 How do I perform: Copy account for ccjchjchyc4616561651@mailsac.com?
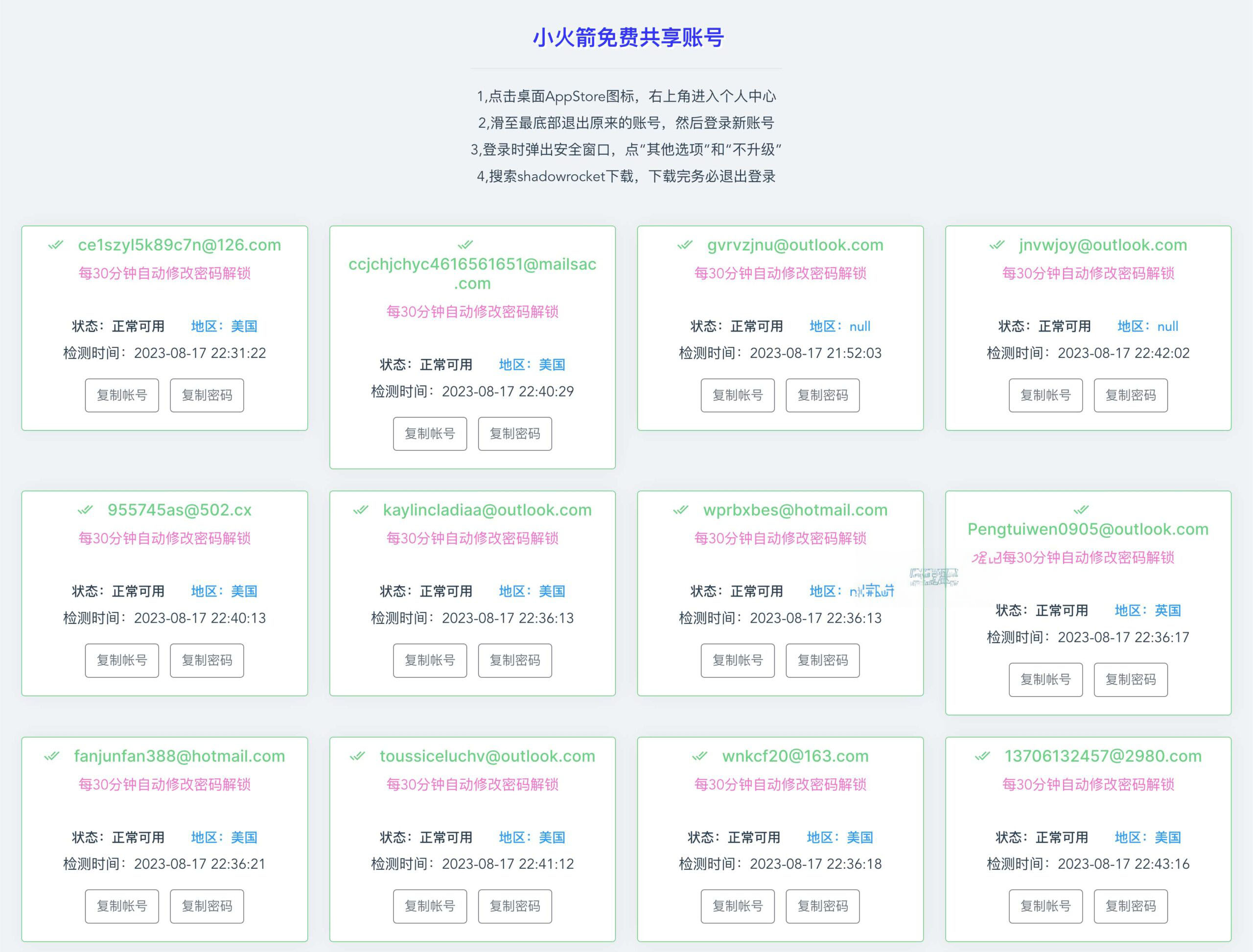[x=430, y=434]
